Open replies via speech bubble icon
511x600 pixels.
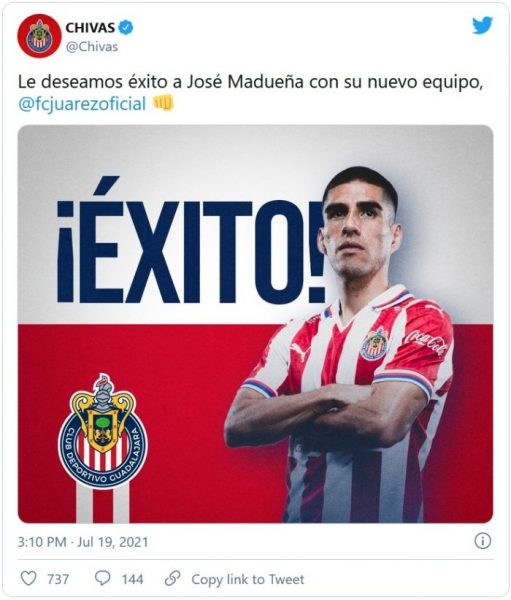103,578
